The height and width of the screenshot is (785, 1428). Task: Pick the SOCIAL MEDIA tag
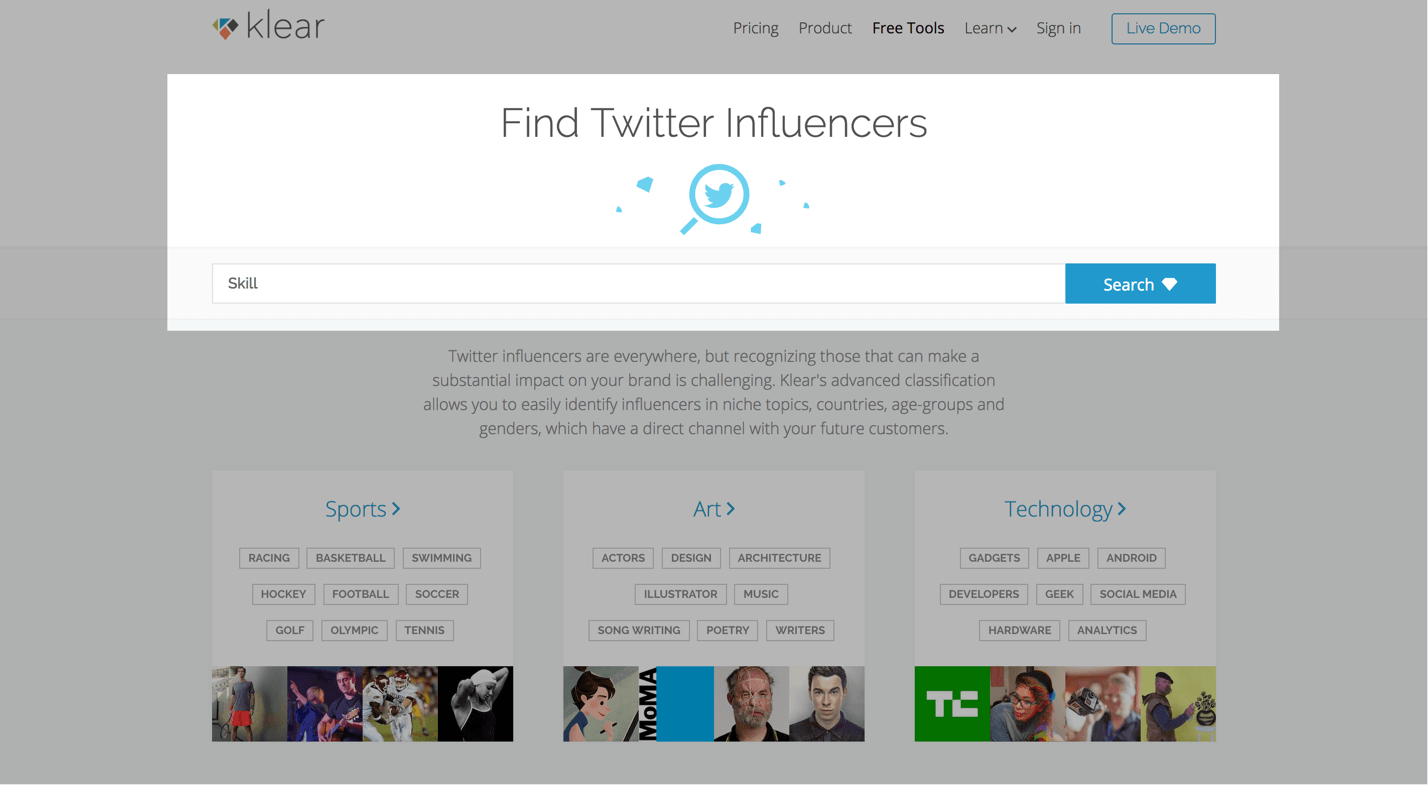pos(1138,594)
